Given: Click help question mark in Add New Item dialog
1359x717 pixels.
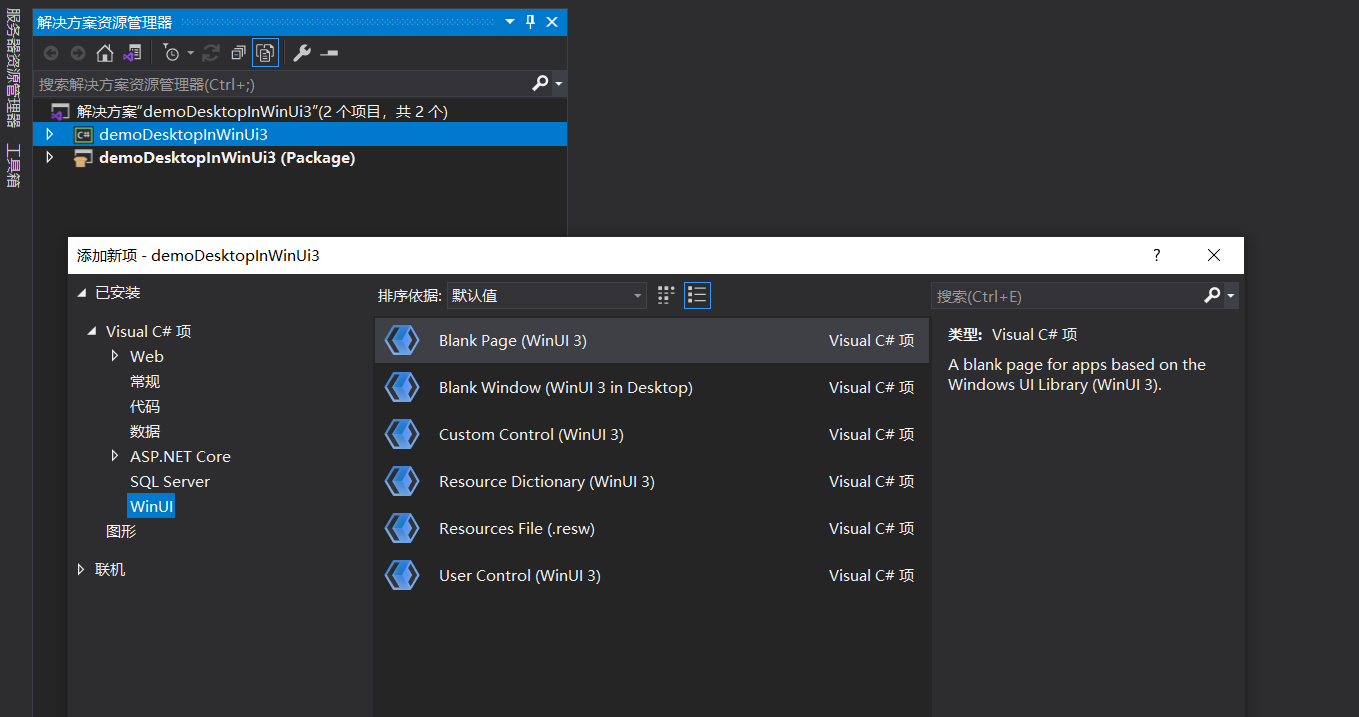Looking at the screenshot, I should point(1157,255).
